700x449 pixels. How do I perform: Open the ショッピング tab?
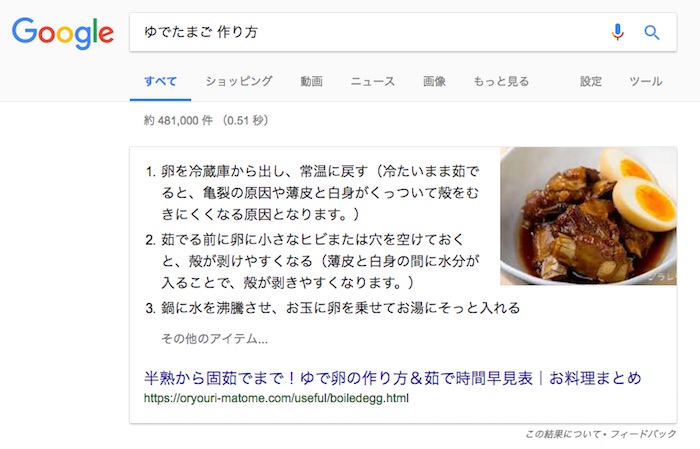[239, 81]
